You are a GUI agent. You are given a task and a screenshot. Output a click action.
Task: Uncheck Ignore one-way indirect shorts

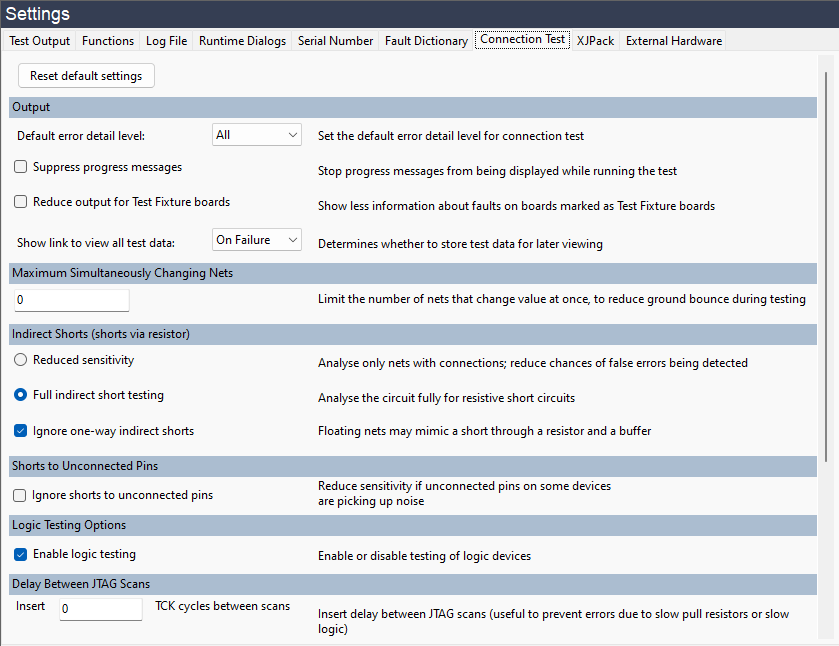[x=21, y=431]
